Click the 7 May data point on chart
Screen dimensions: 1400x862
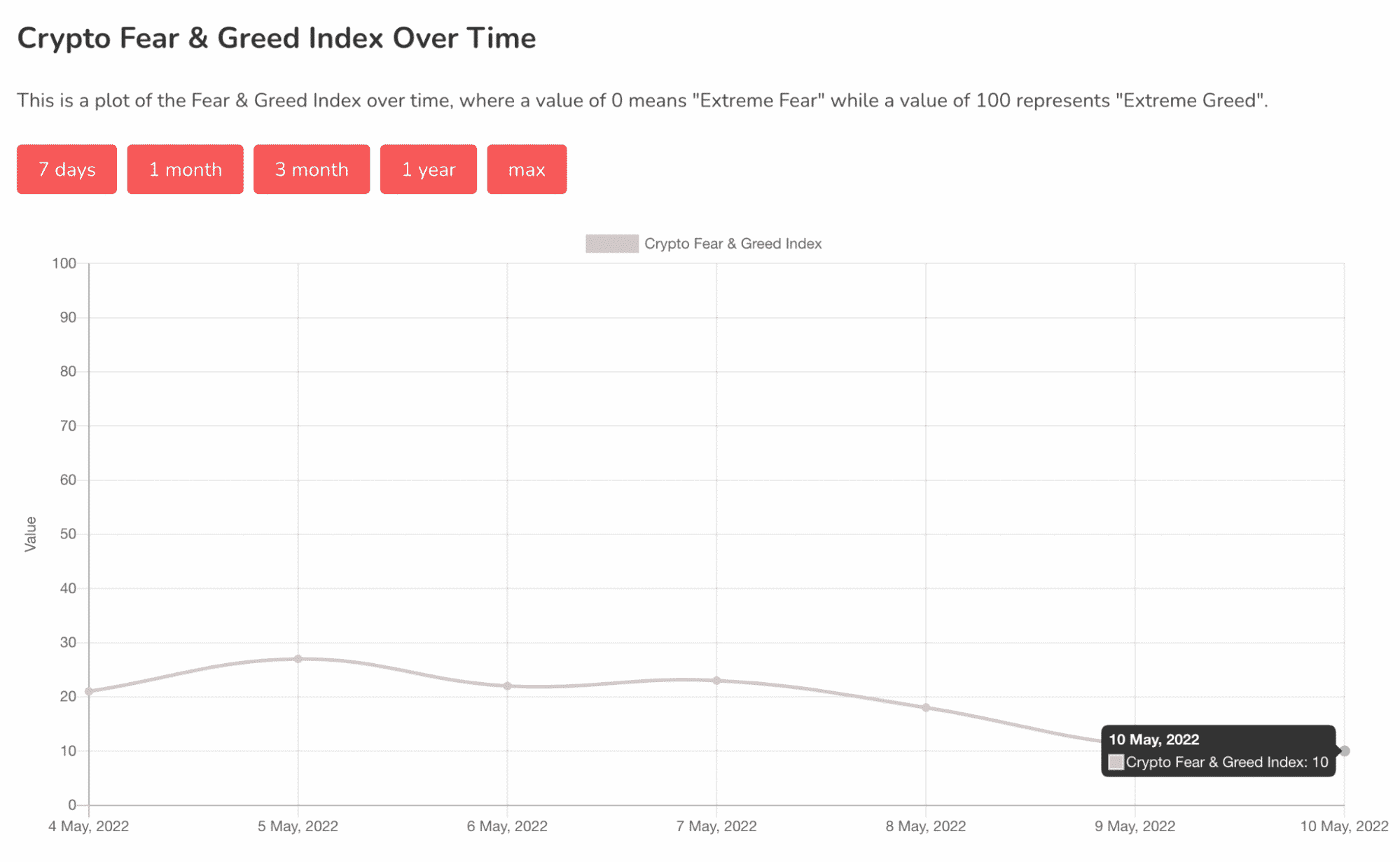coord(716,681)
